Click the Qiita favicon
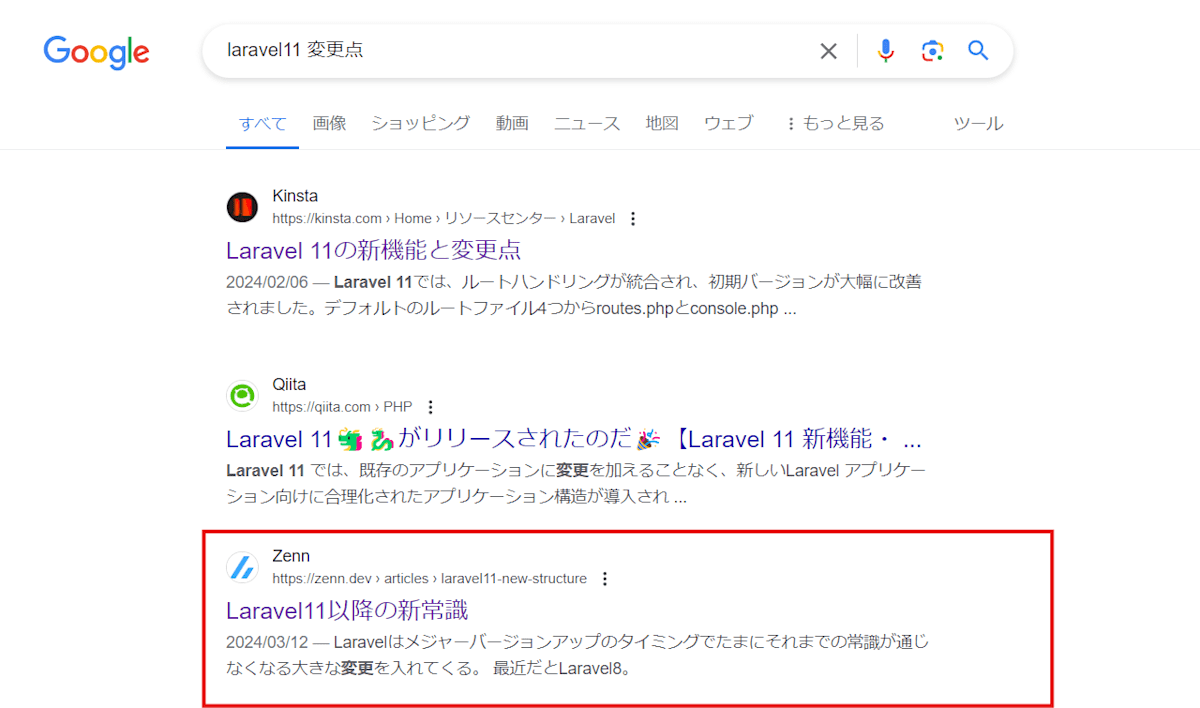 [x=242, y=396]
